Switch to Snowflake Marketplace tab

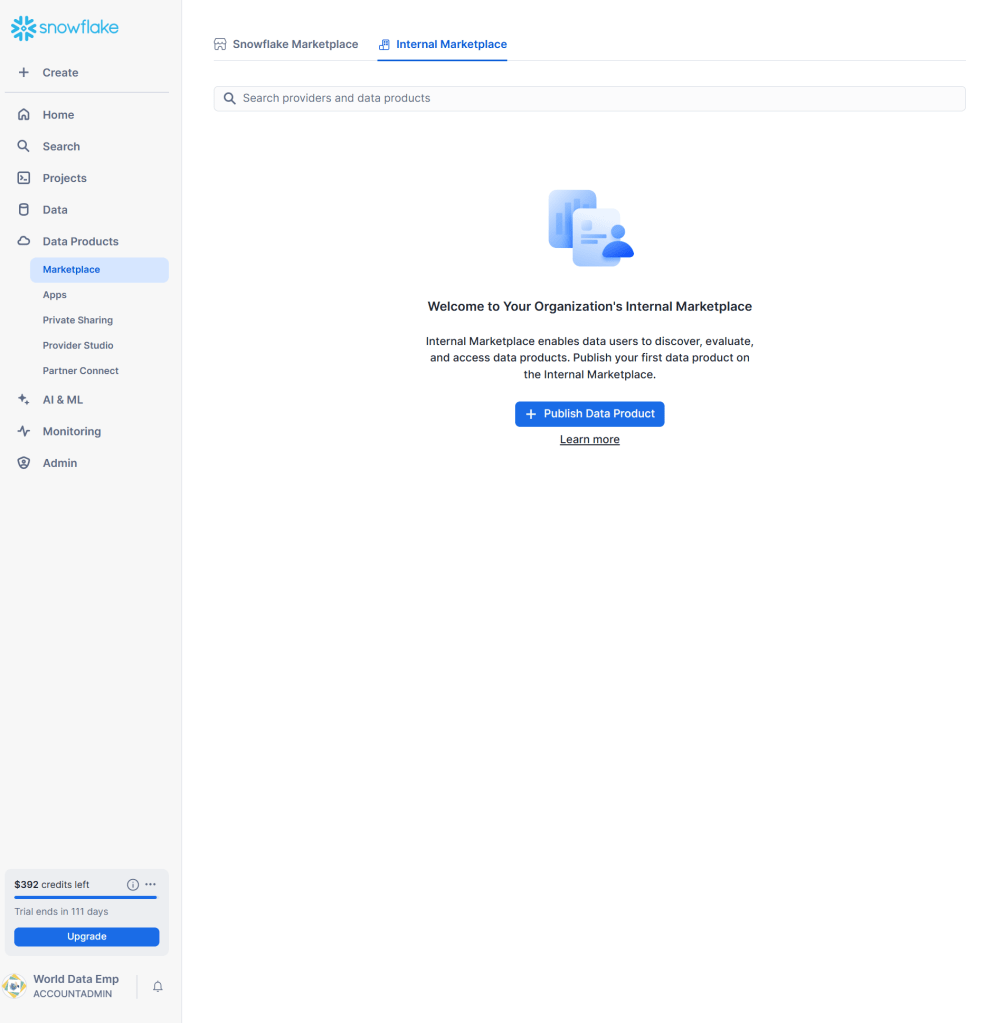click(x=286, y=45)
